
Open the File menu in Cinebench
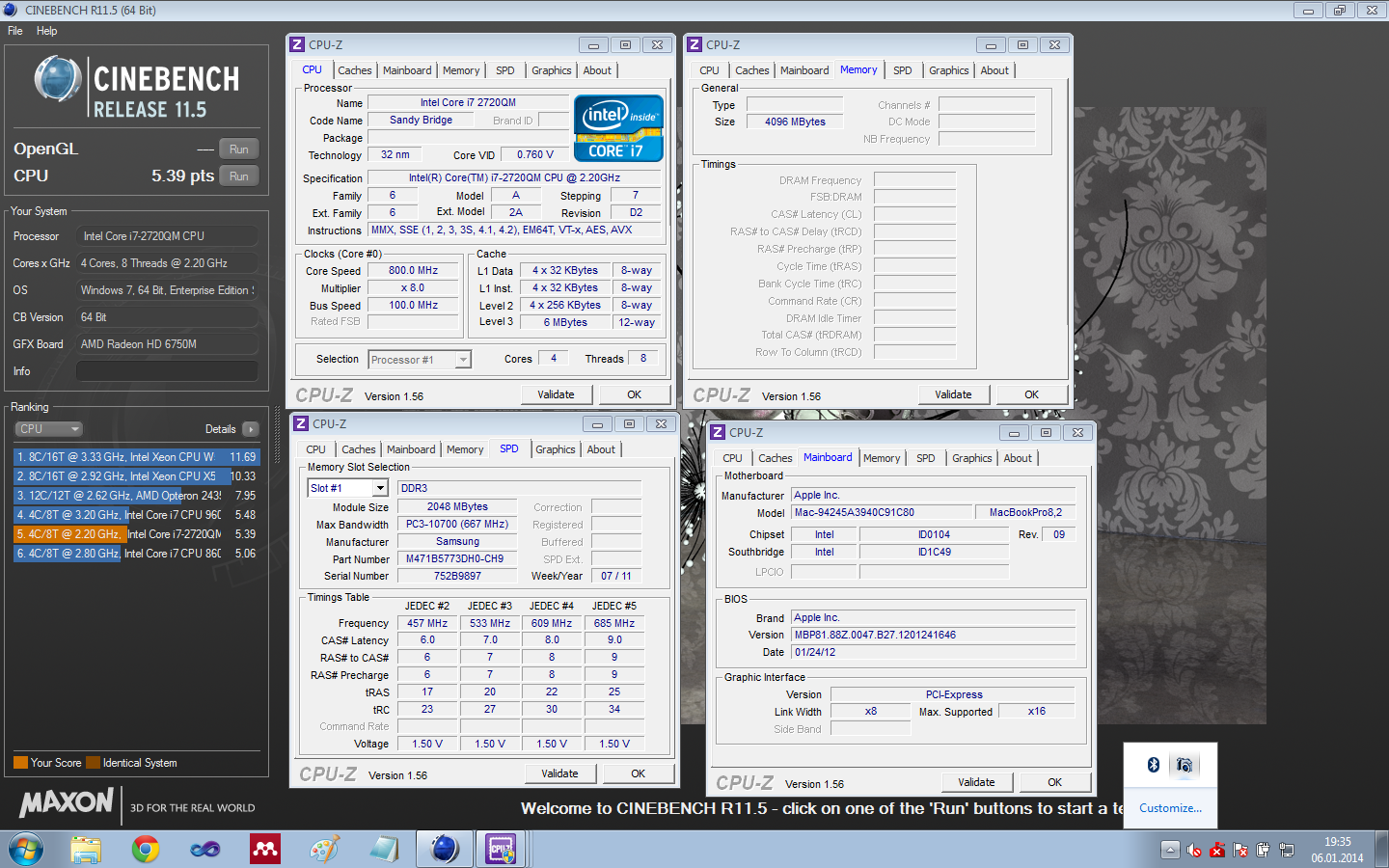(15, 31)
